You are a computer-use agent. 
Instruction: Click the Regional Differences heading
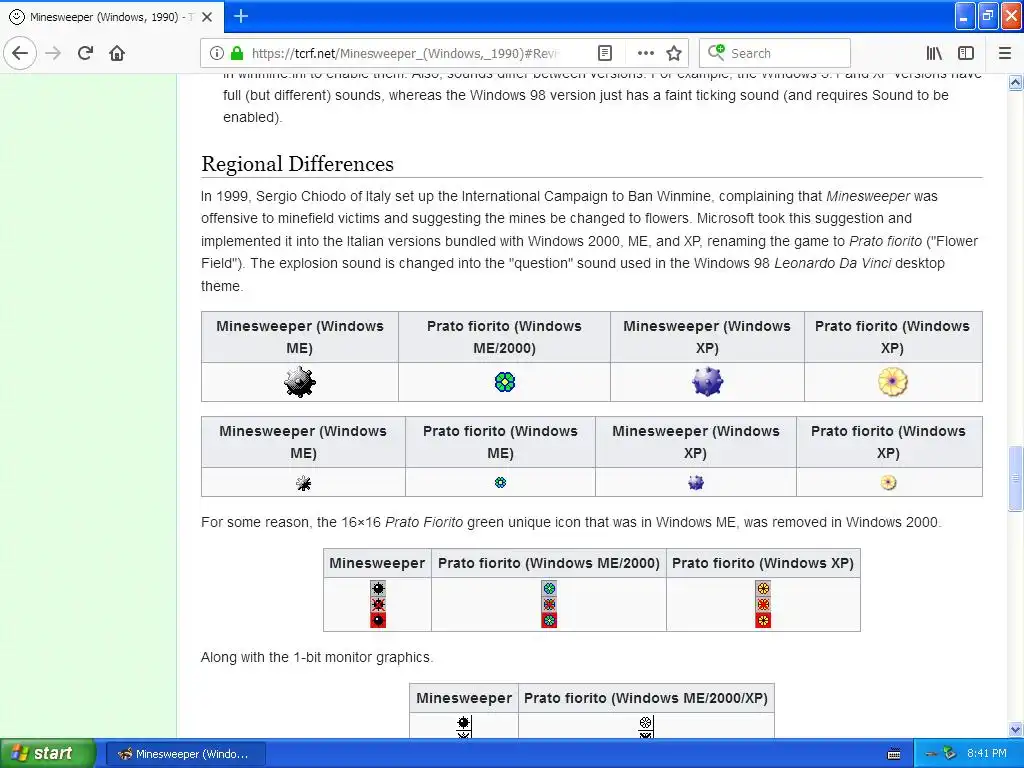[x=297, y=164]
